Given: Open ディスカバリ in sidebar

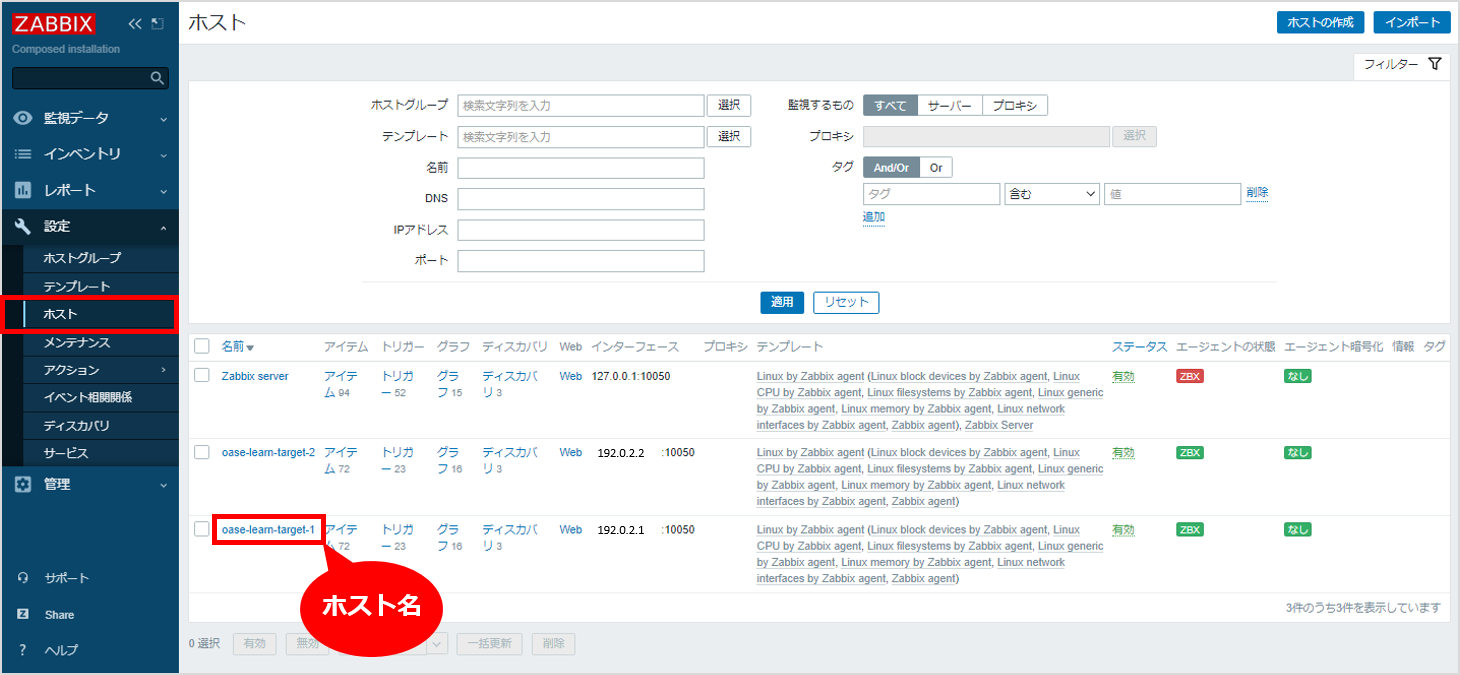Looking at the screenshot, I should (77, 426).
